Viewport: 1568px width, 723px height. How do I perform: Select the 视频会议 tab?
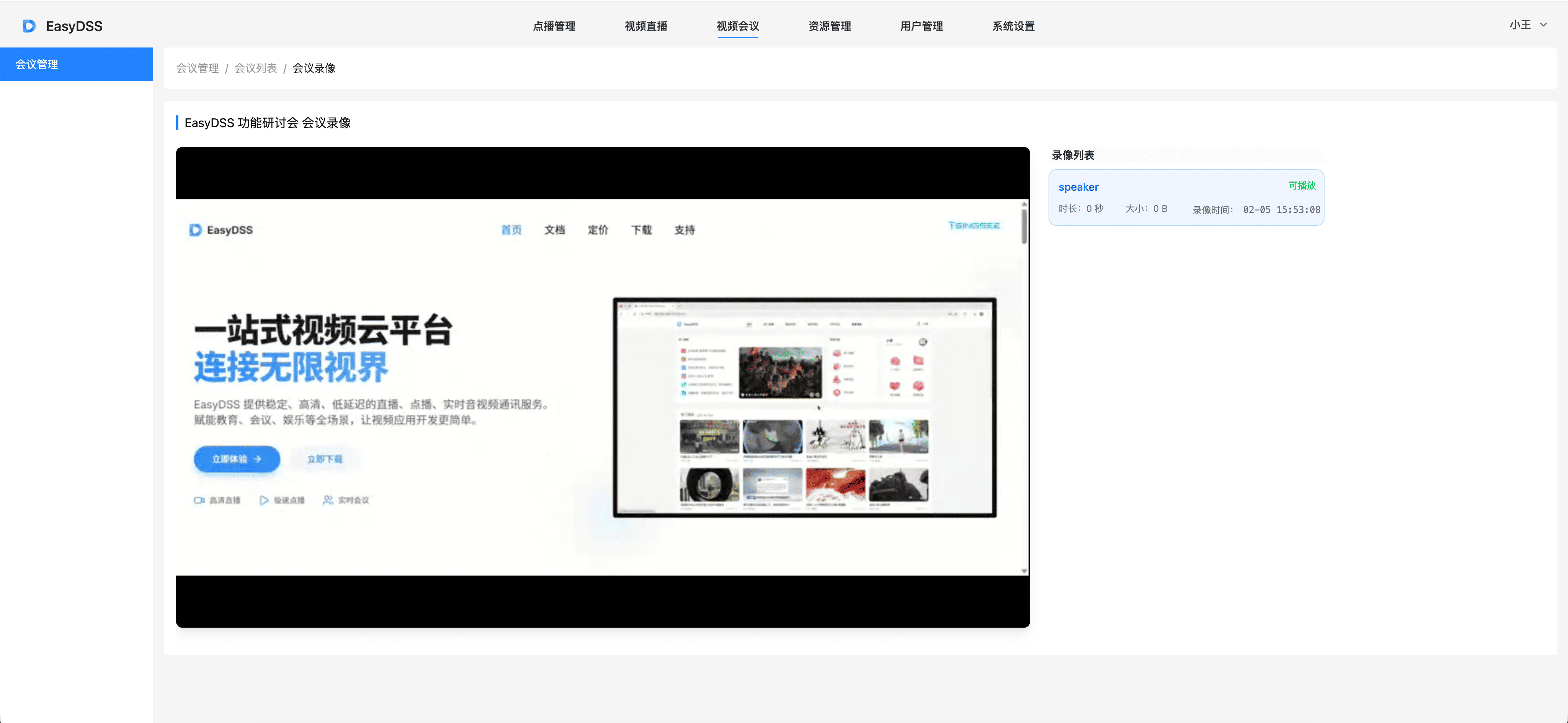pos(738,26)
